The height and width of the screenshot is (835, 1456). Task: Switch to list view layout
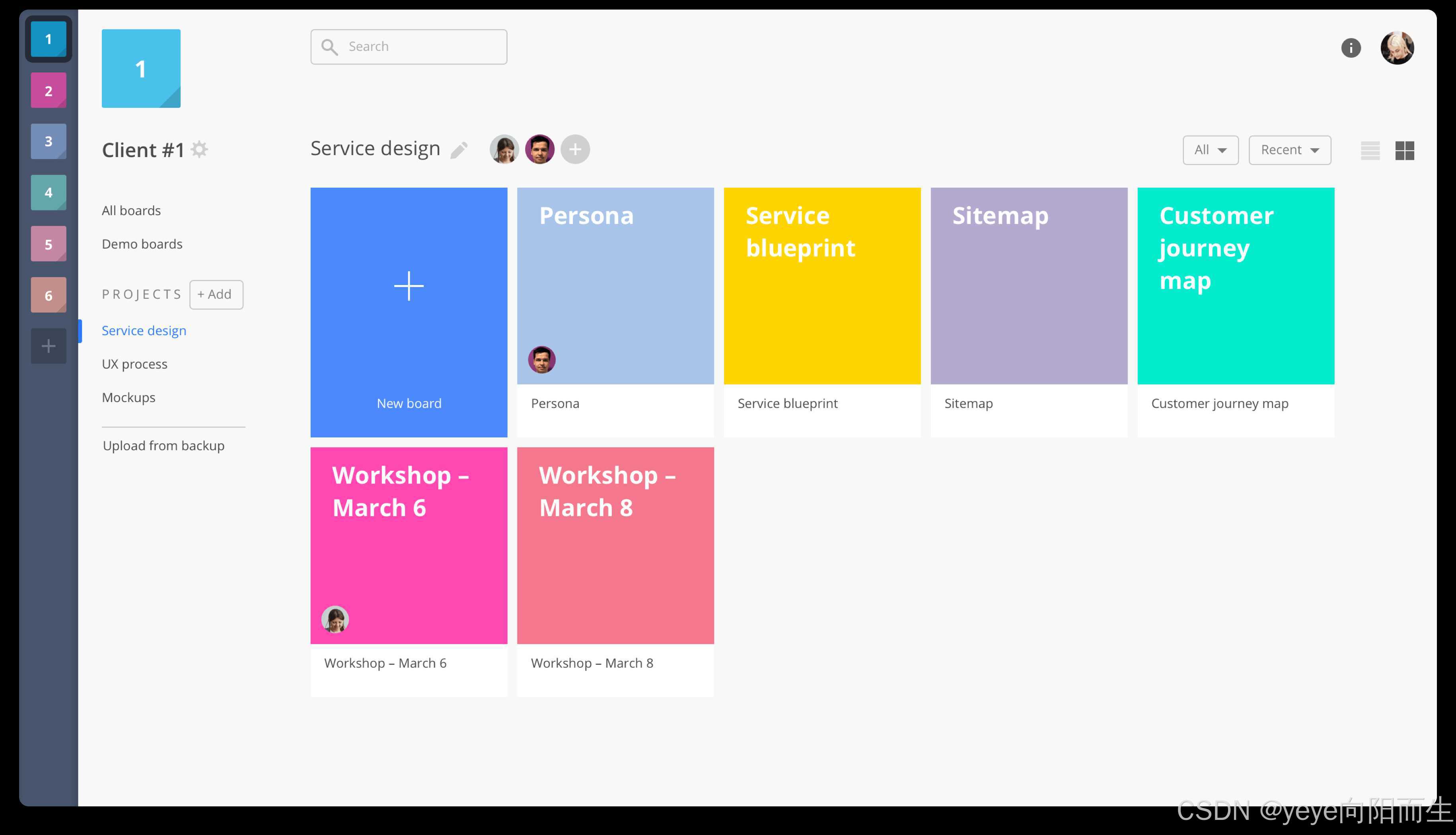pyautogui.click(x=1370, y=151)
